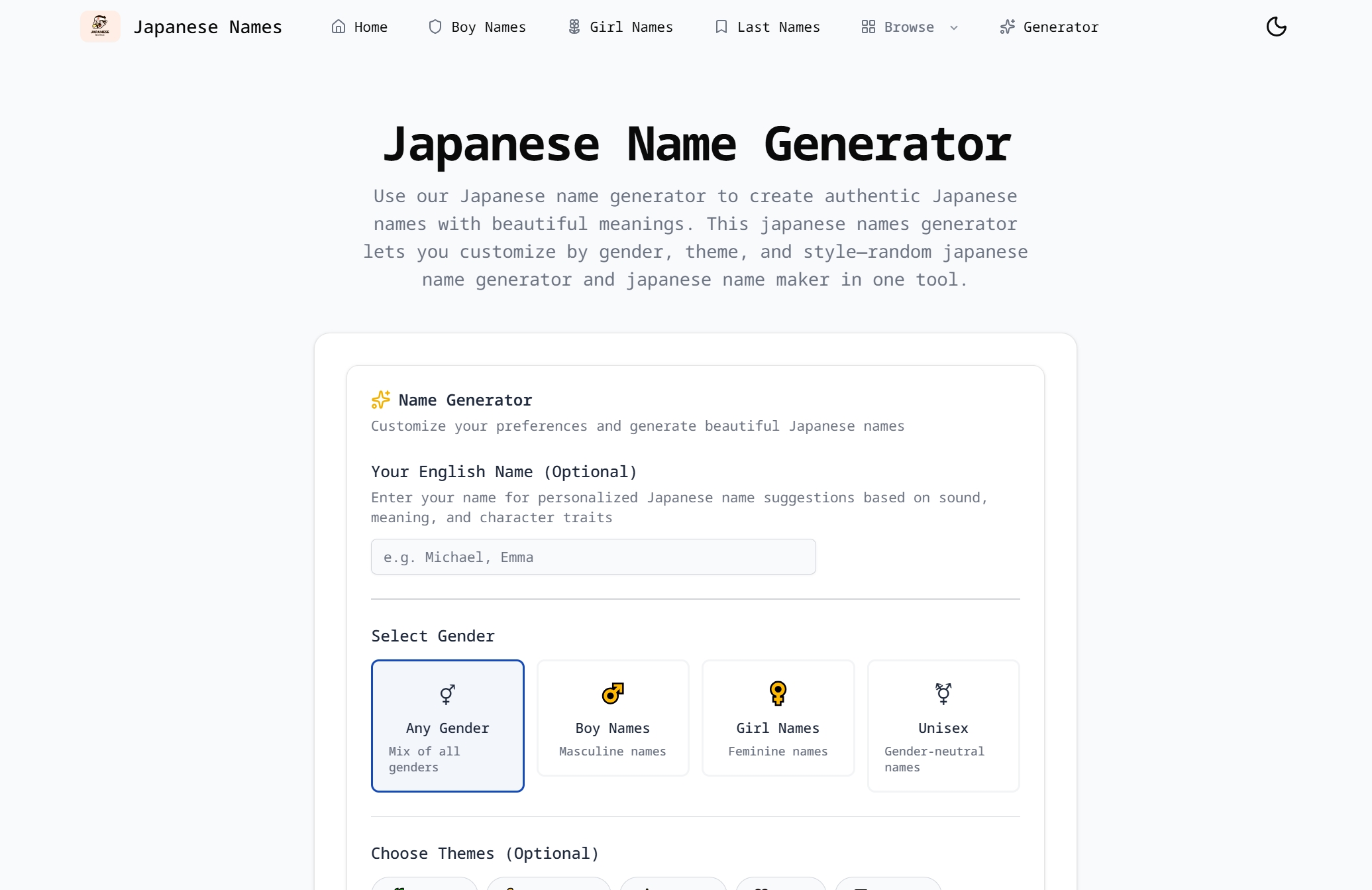
Task: Select the Any Gender card
Action: click(x=447, y=726)
